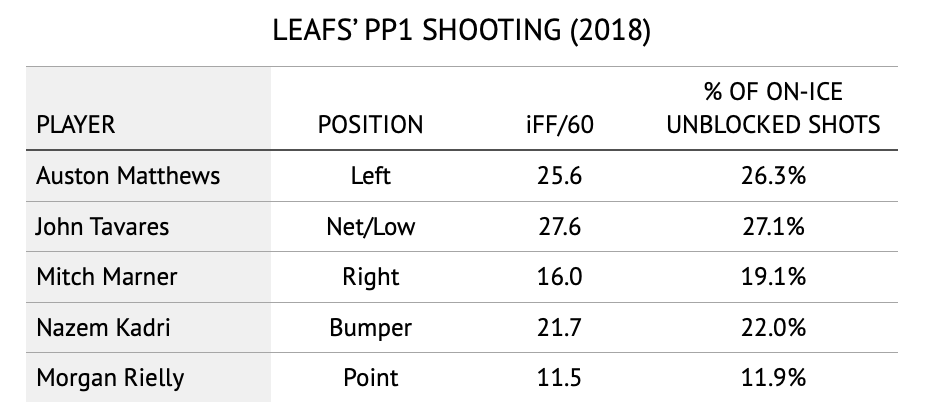Select the Nazem Kadri player cell
The width and height of the screenshot is (932, 420).
103,327
